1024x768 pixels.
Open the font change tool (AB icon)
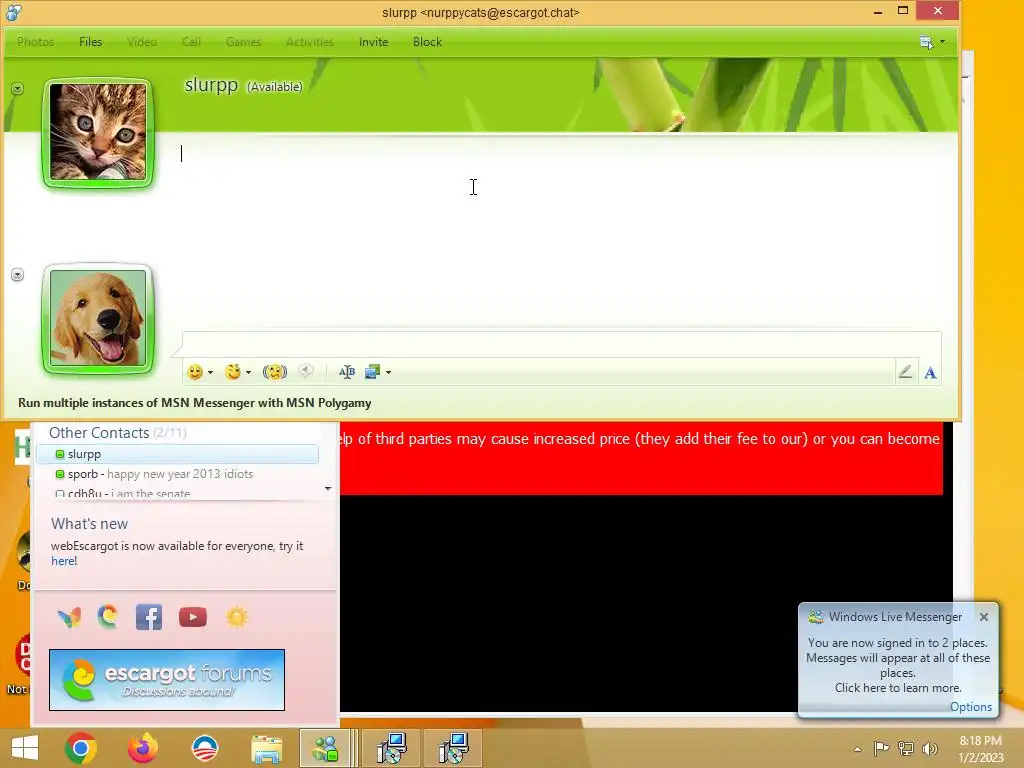[347, 372]
